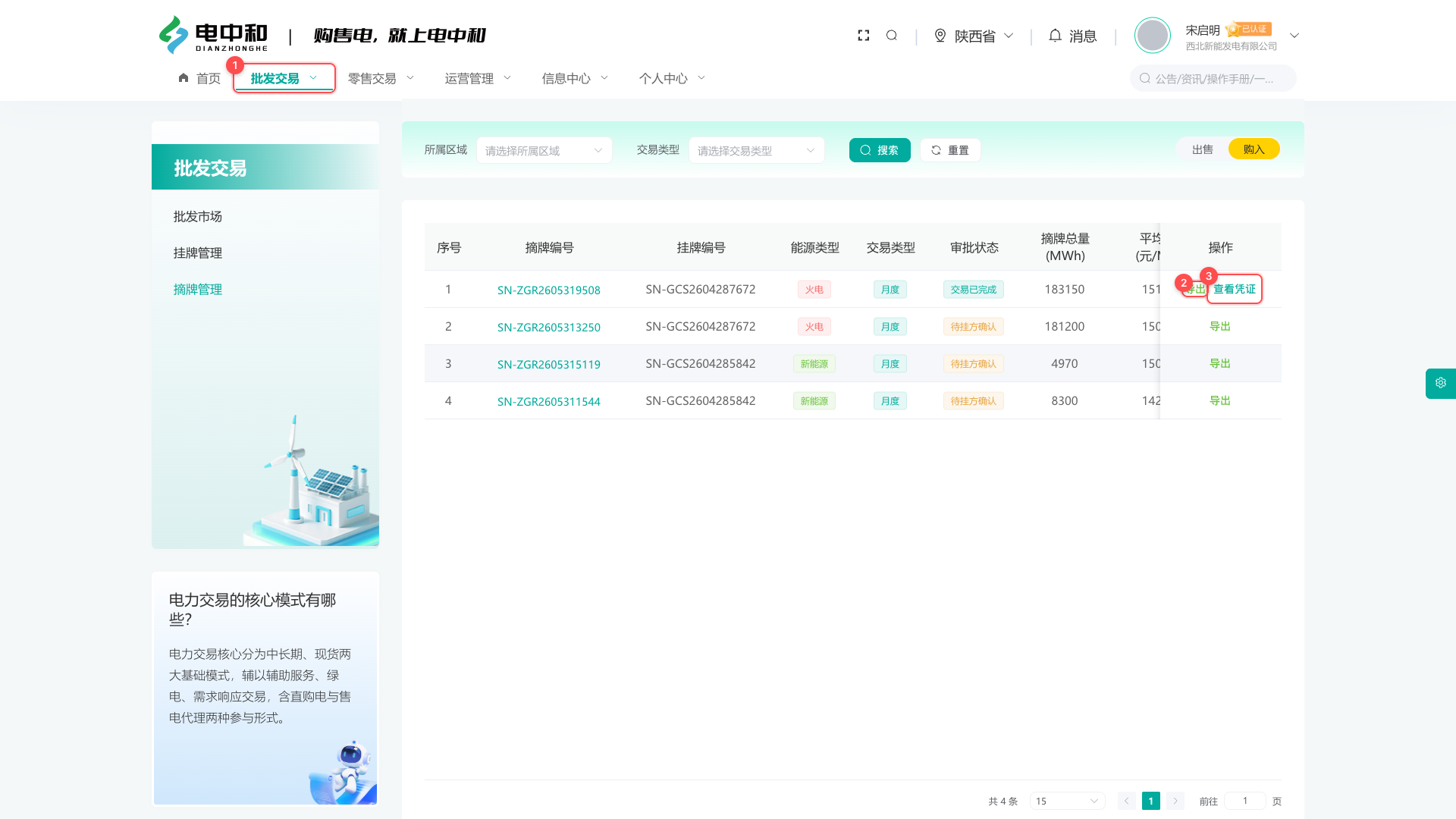Switch to 购入 mode
Viewport: 1456px width, 819px height.
[x=1254, y=149]
